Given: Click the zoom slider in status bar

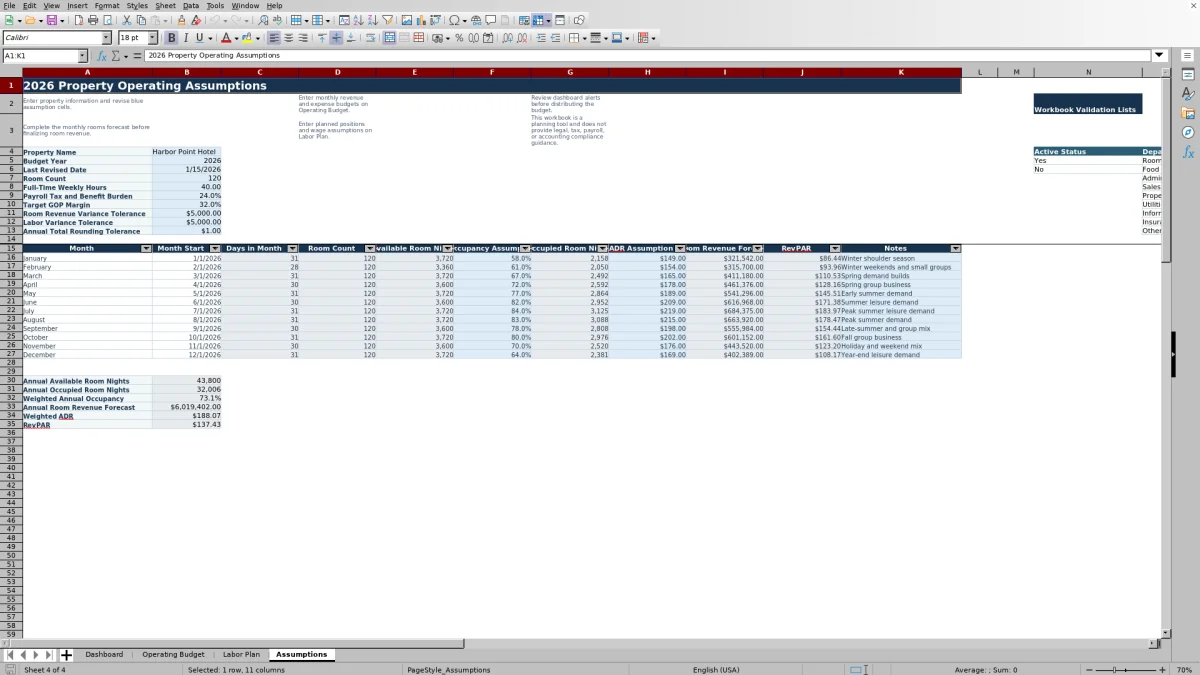Looking at the screenshot, I should point(1126,670).
